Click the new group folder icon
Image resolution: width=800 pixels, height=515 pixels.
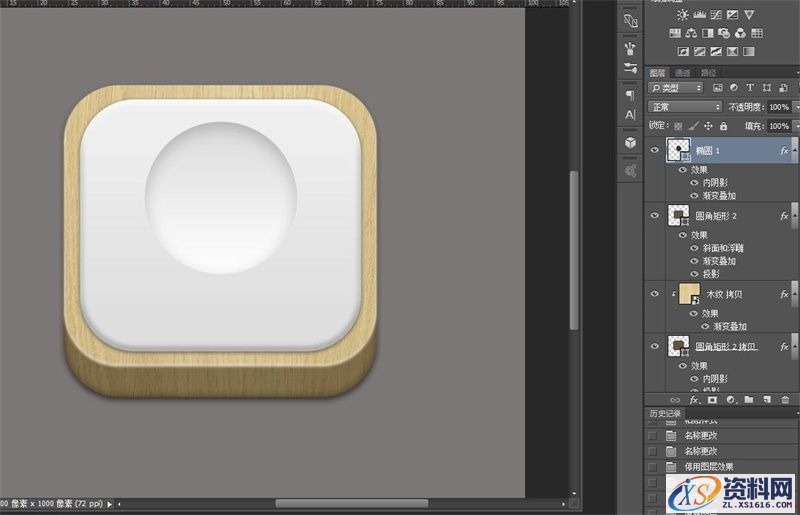[749, 399]
